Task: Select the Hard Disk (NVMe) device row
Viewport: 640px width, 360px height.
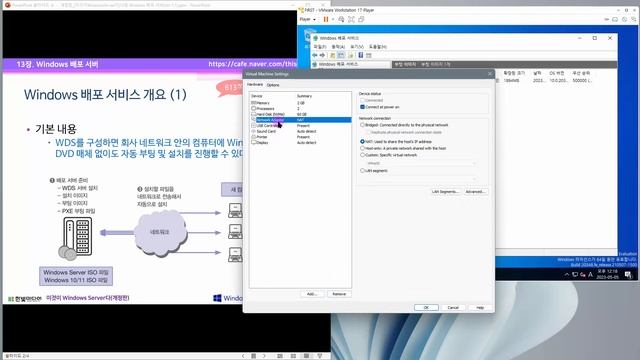Action: (x=301, y=114)
